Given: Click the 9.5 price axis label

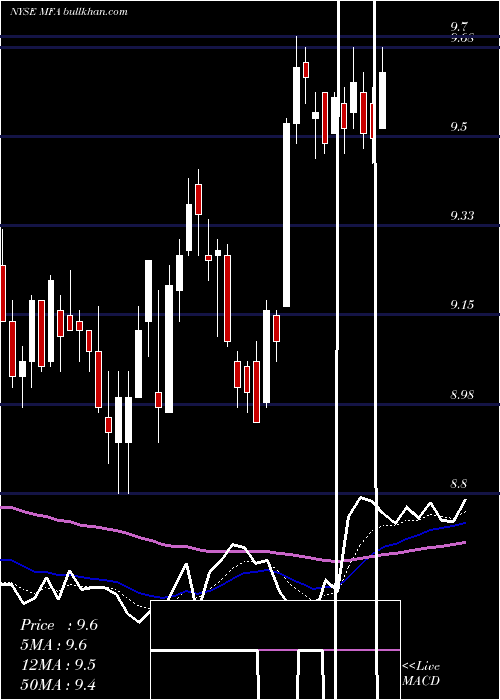Looking at the screenshot, I should [x=459, y=126].
